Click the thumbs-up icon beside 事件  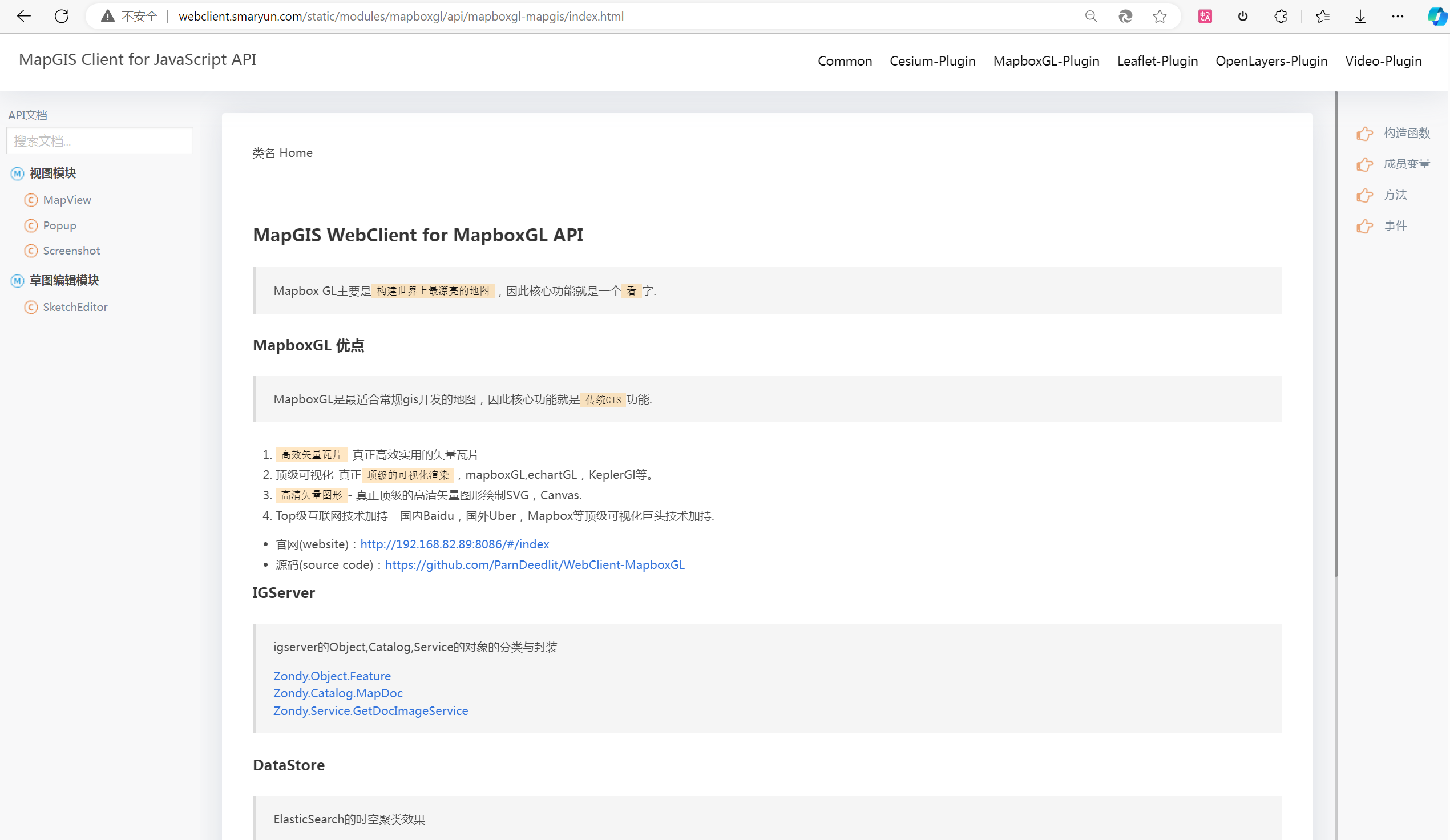(x=1364, y=226)
